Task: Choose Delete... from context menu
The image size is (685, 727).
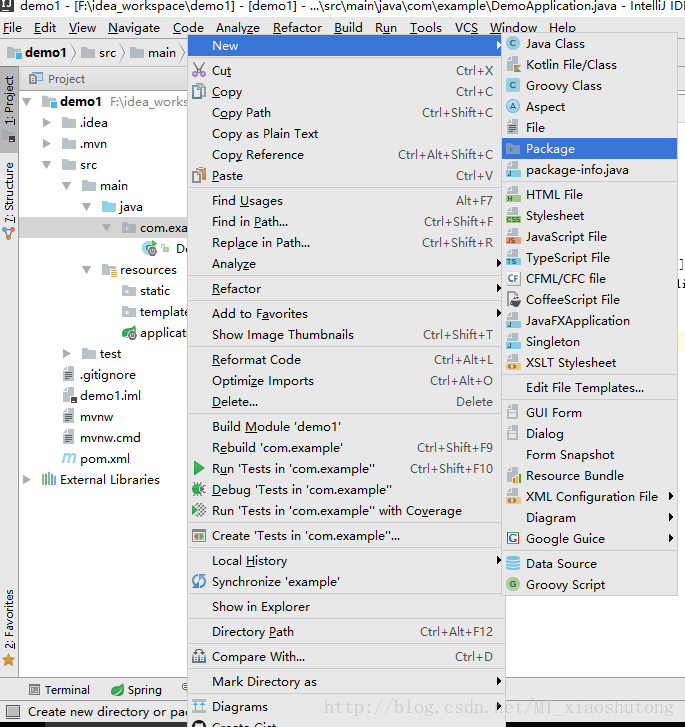Action: point(346,402)
